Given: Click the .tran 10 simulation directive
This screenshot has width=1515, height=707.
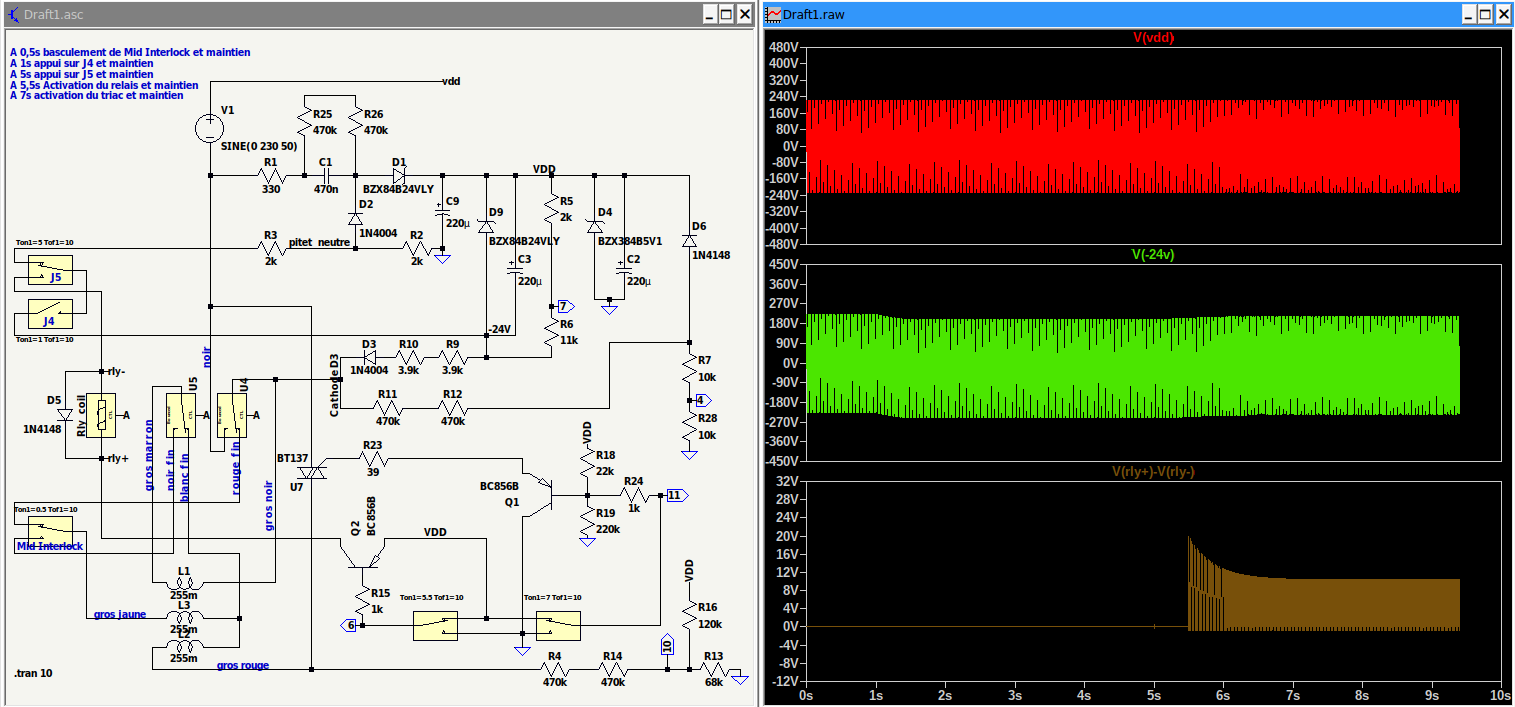Looking at the screenshot, I should (x=34, y=673).
